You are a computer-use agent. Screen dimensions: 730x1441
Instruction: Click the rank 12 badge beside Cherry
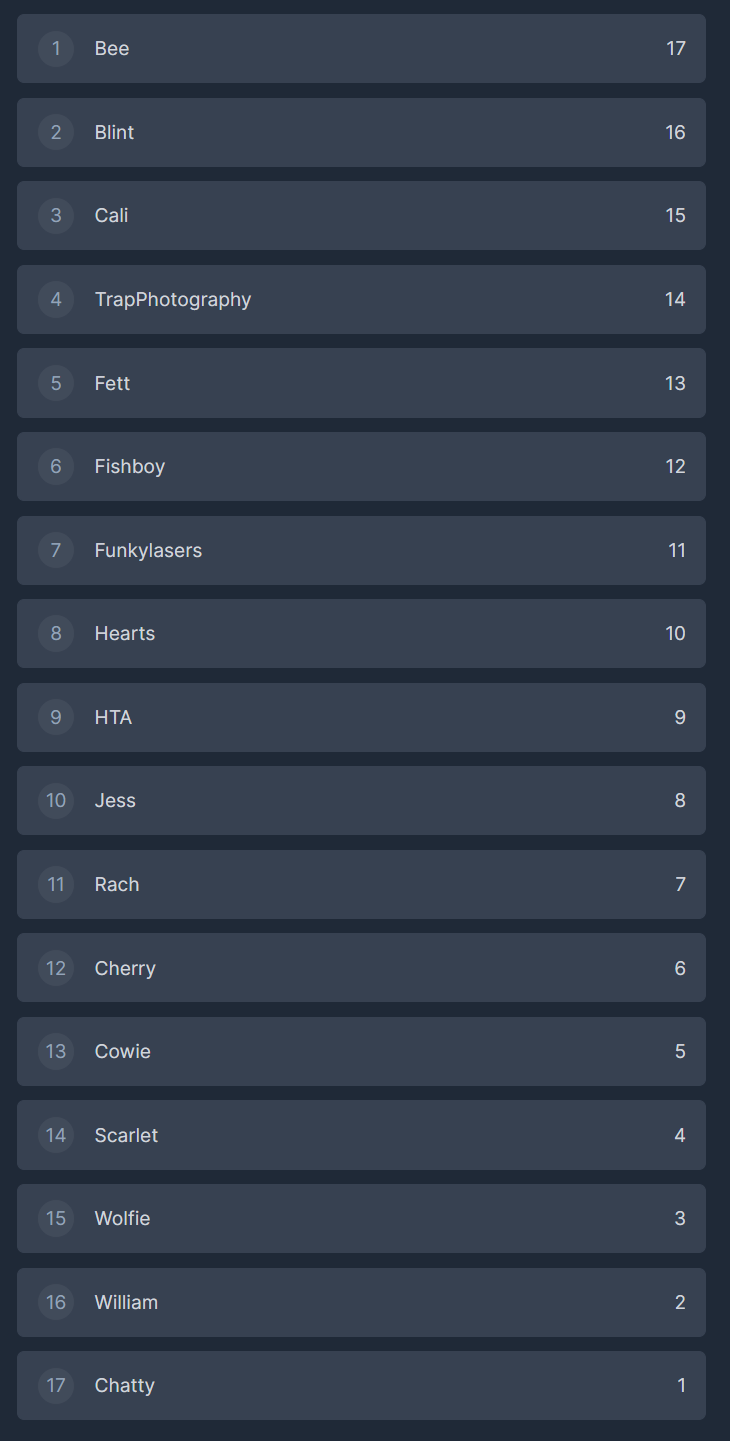(56, 968)
